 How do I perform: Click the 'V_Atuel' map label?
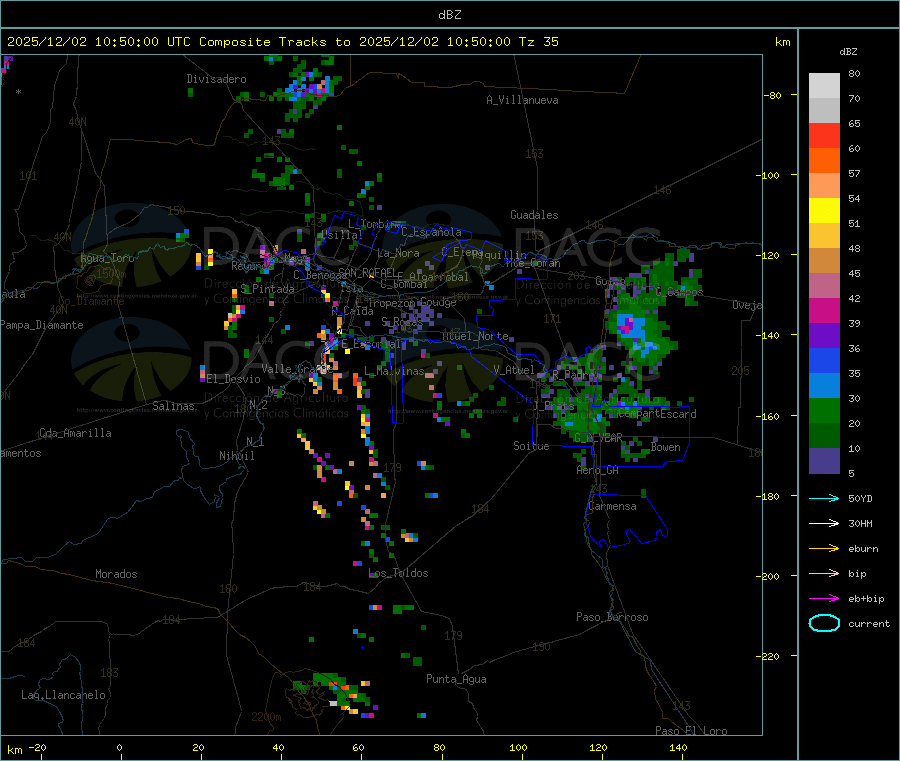coord(514,370)
